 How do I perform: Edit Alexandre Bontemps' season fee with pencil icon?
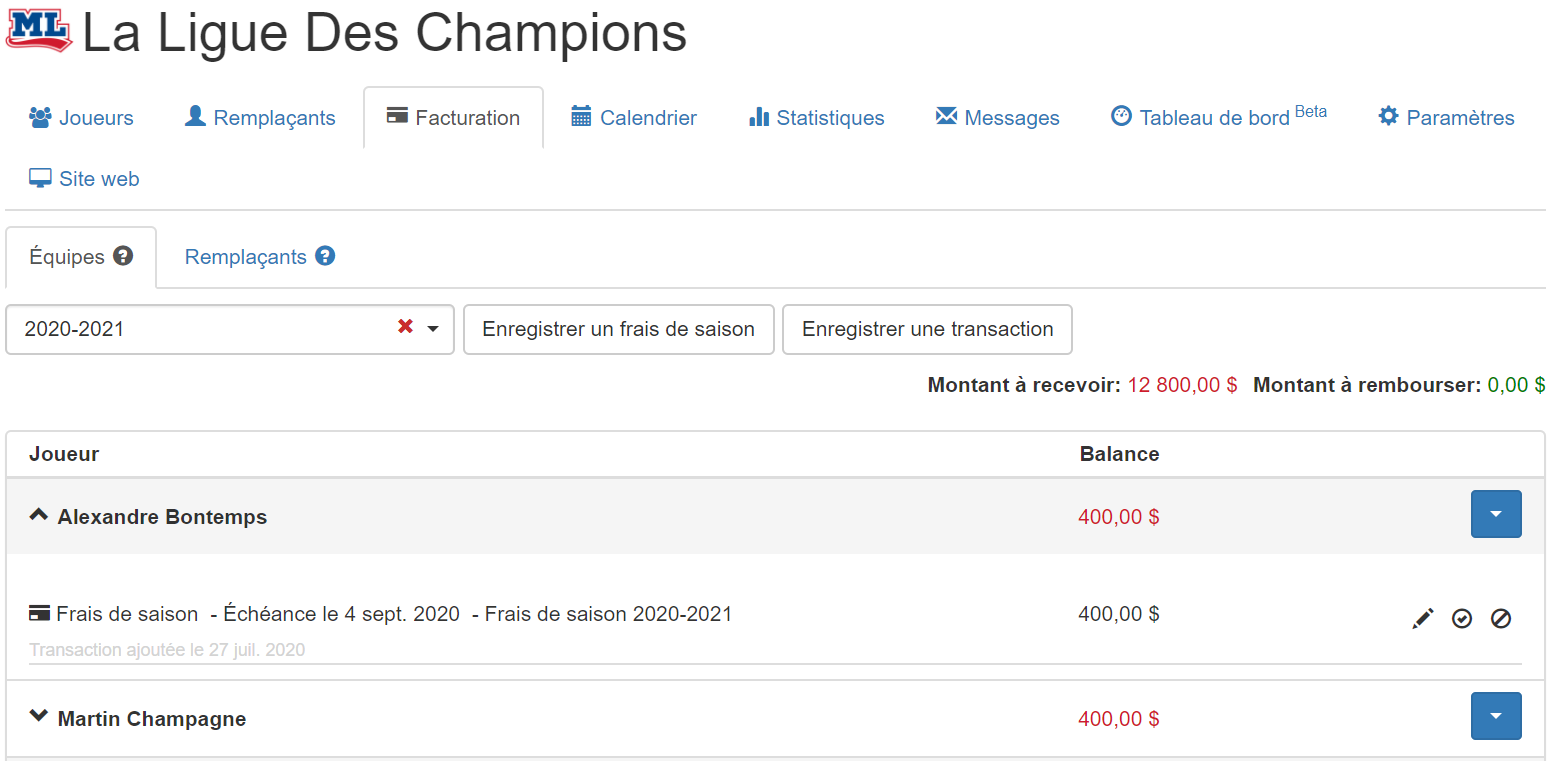click(x=1423, y=619)
